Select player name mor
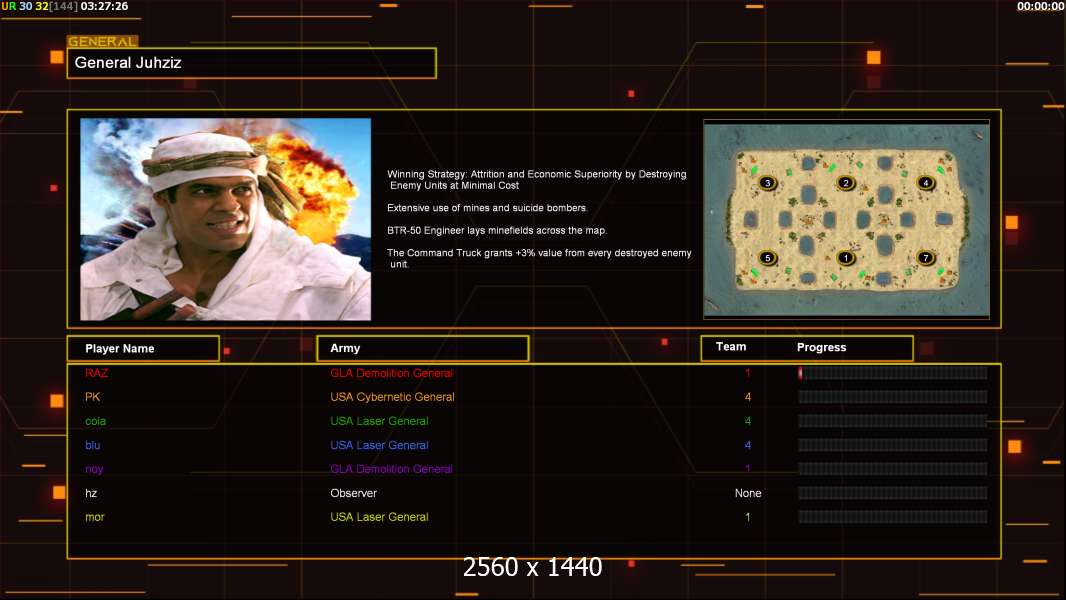The height and width of the screenshot is (600, 1066). click(x=94, y=517)
